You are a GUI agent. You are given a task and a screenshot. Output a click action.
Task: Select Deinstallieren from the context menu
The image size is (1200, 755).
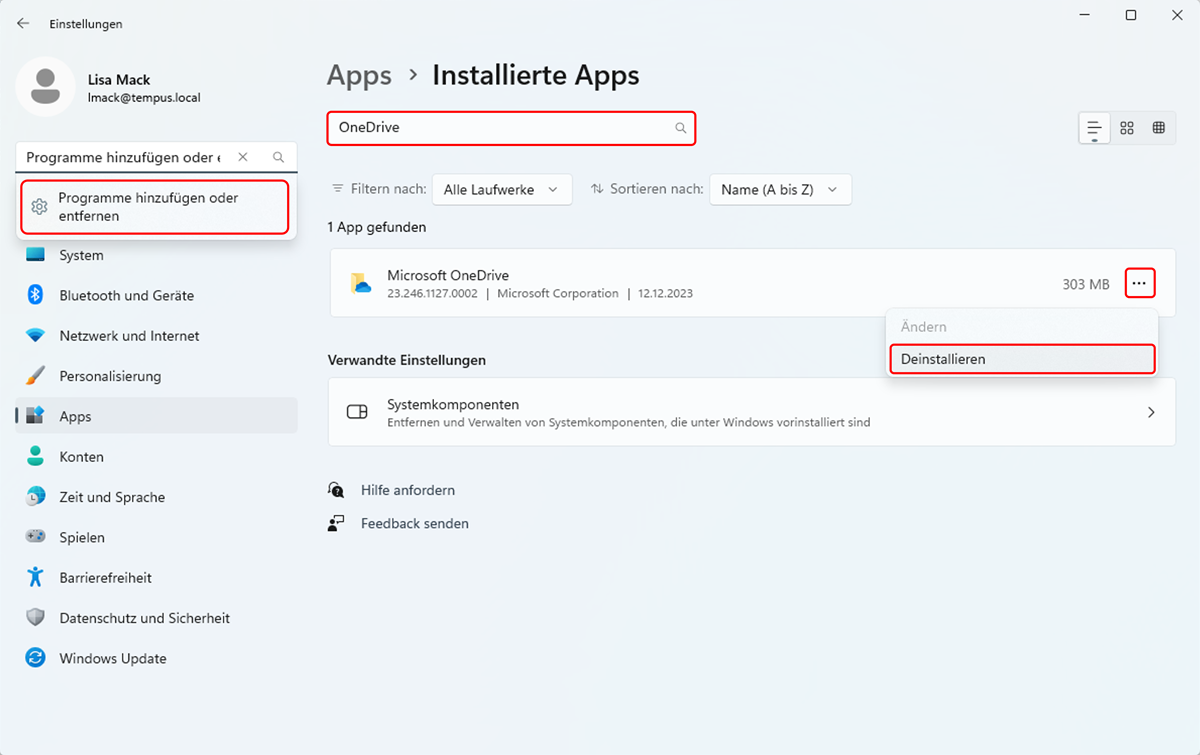(1022, 359)
